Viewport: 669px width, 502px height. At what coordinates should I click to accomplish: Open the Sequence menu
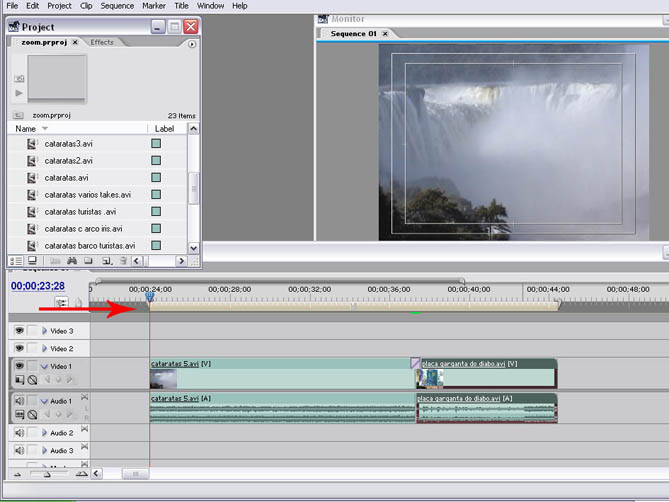pos(117,6)
